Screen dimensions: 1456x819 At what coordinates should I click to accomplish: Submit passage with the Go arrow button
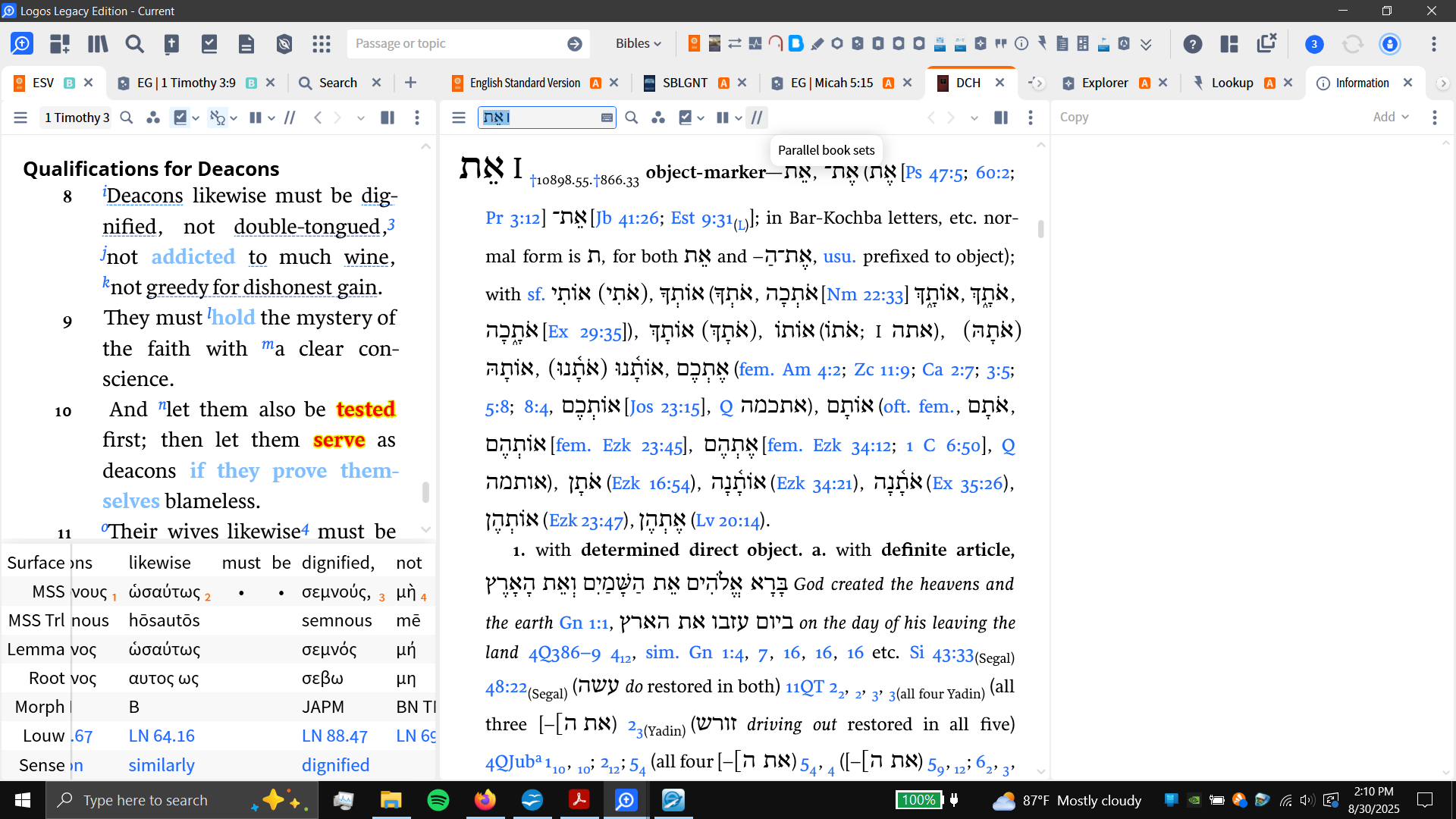(x=575, y=44)
